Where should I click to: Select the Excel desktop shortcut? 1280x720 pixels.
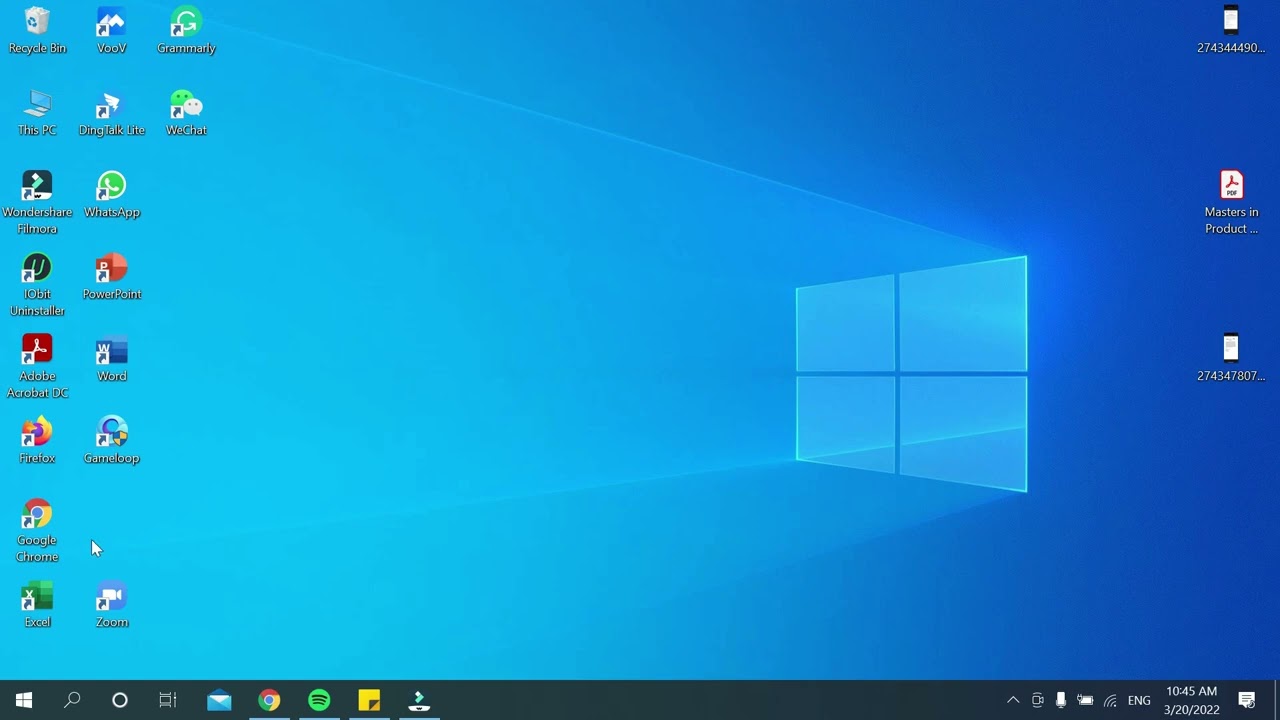(37, 604)
